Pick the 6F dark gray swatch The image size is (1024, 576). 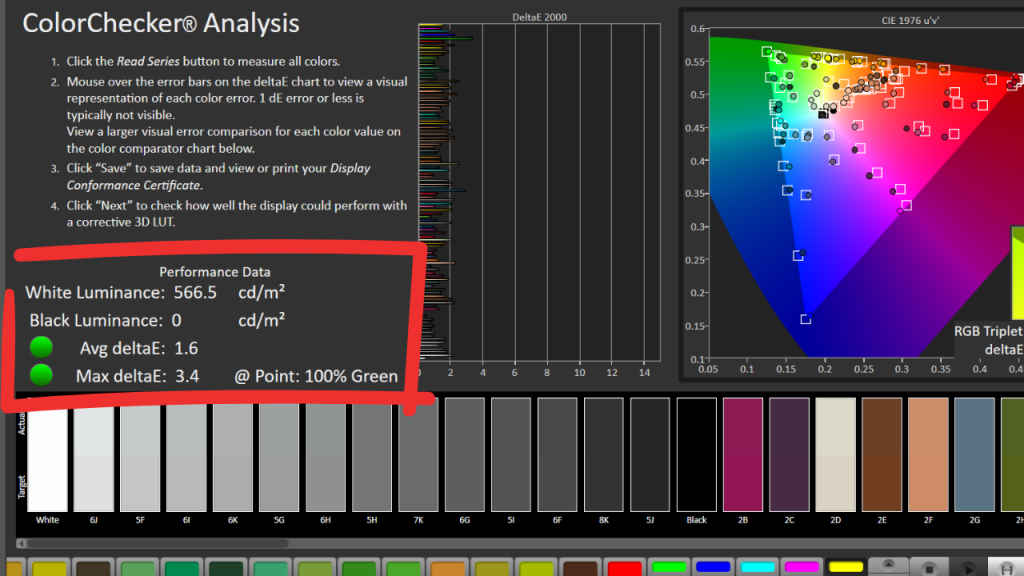pos(557,455)
